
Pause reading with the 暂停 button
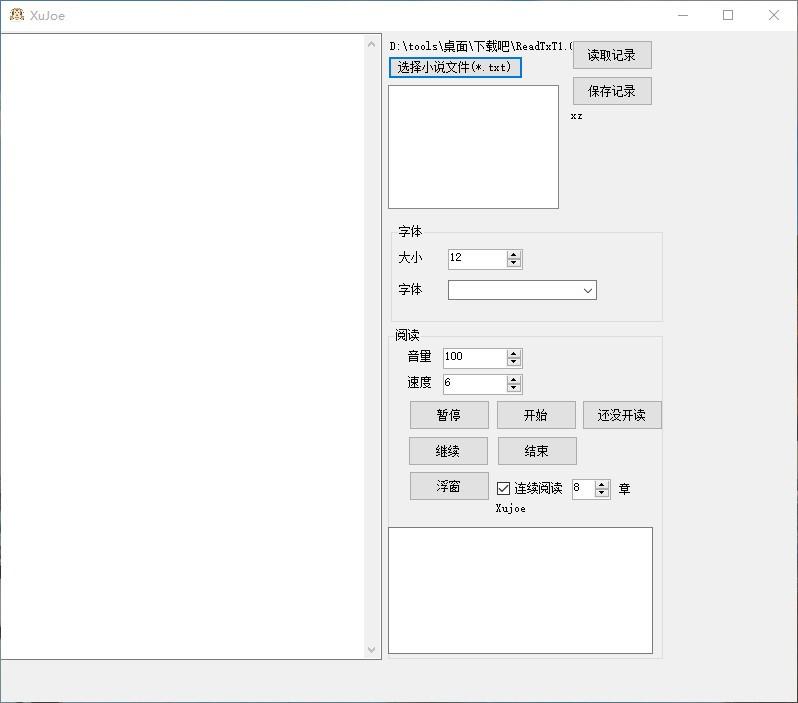pyautogui.click(x=449, y=415)
